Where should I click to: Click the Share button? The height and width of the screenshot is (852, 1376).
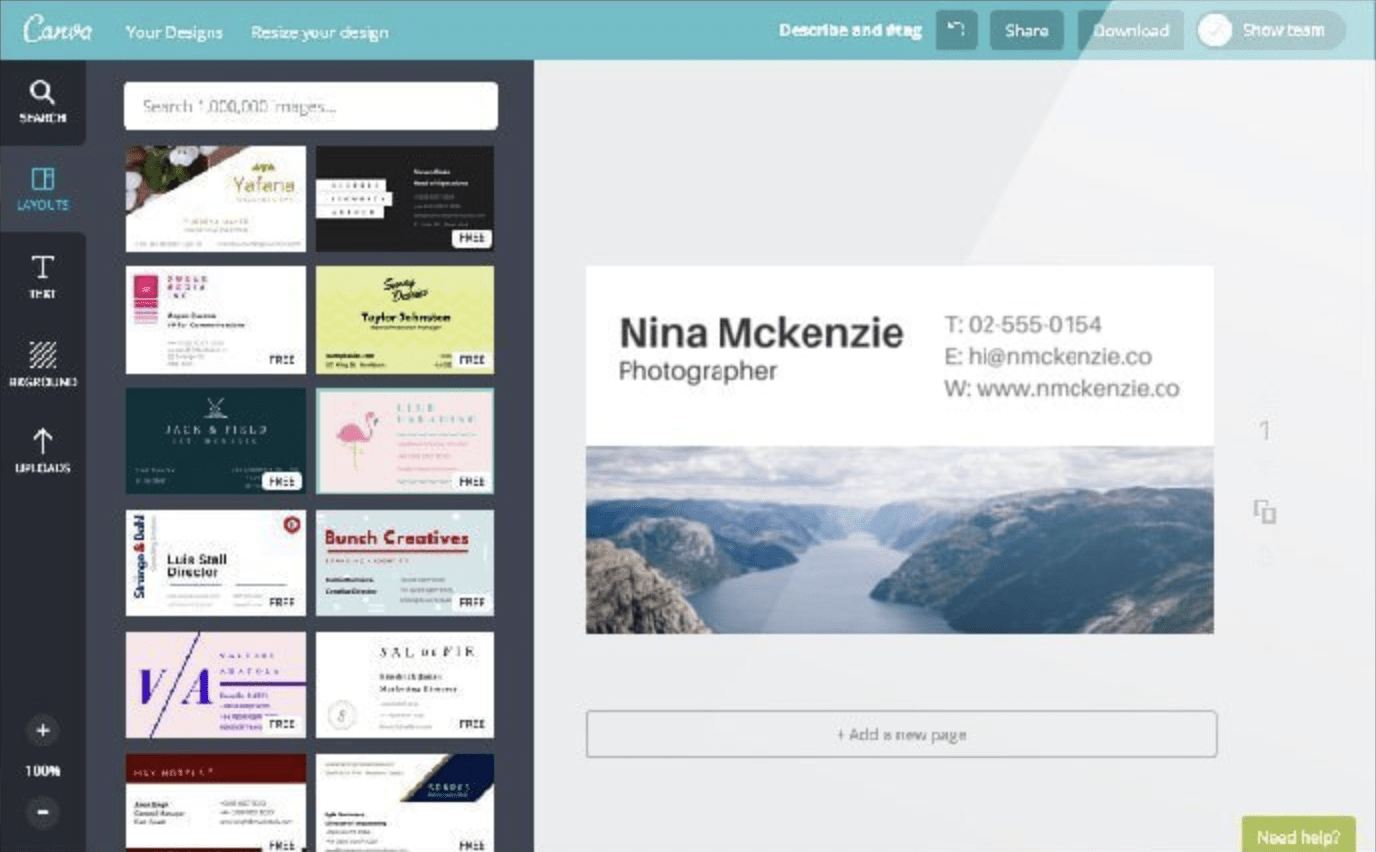click(x=1027, y=30)
